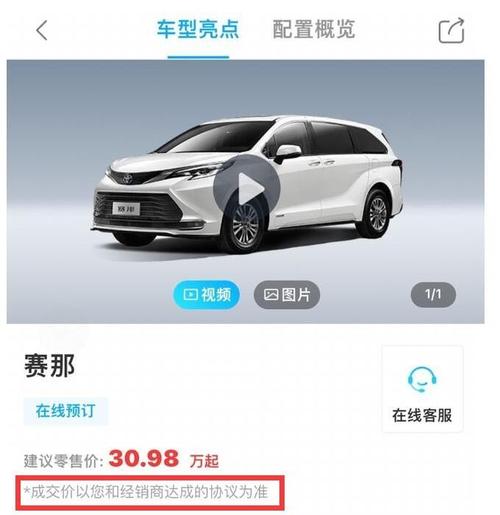
Task: Open 在线客服 label text
Action: (x=422, y=415)
